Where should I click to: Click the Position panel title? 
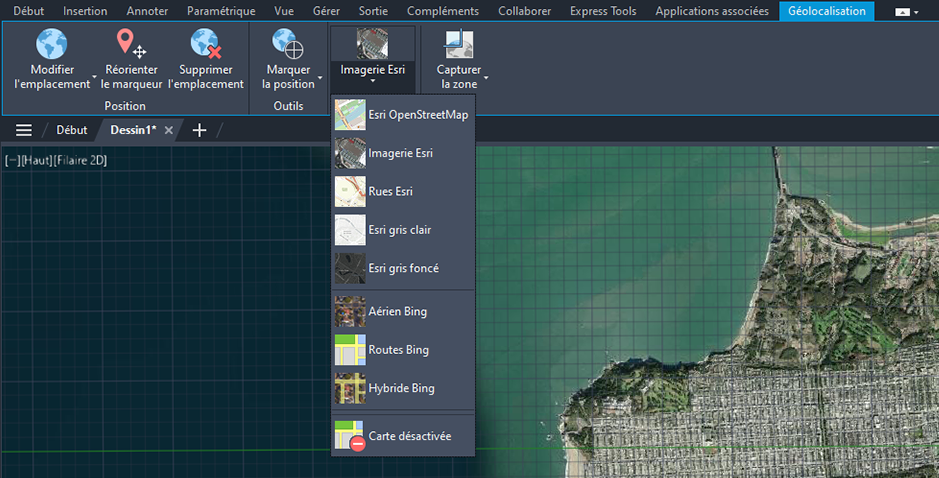tap(125, 105)
